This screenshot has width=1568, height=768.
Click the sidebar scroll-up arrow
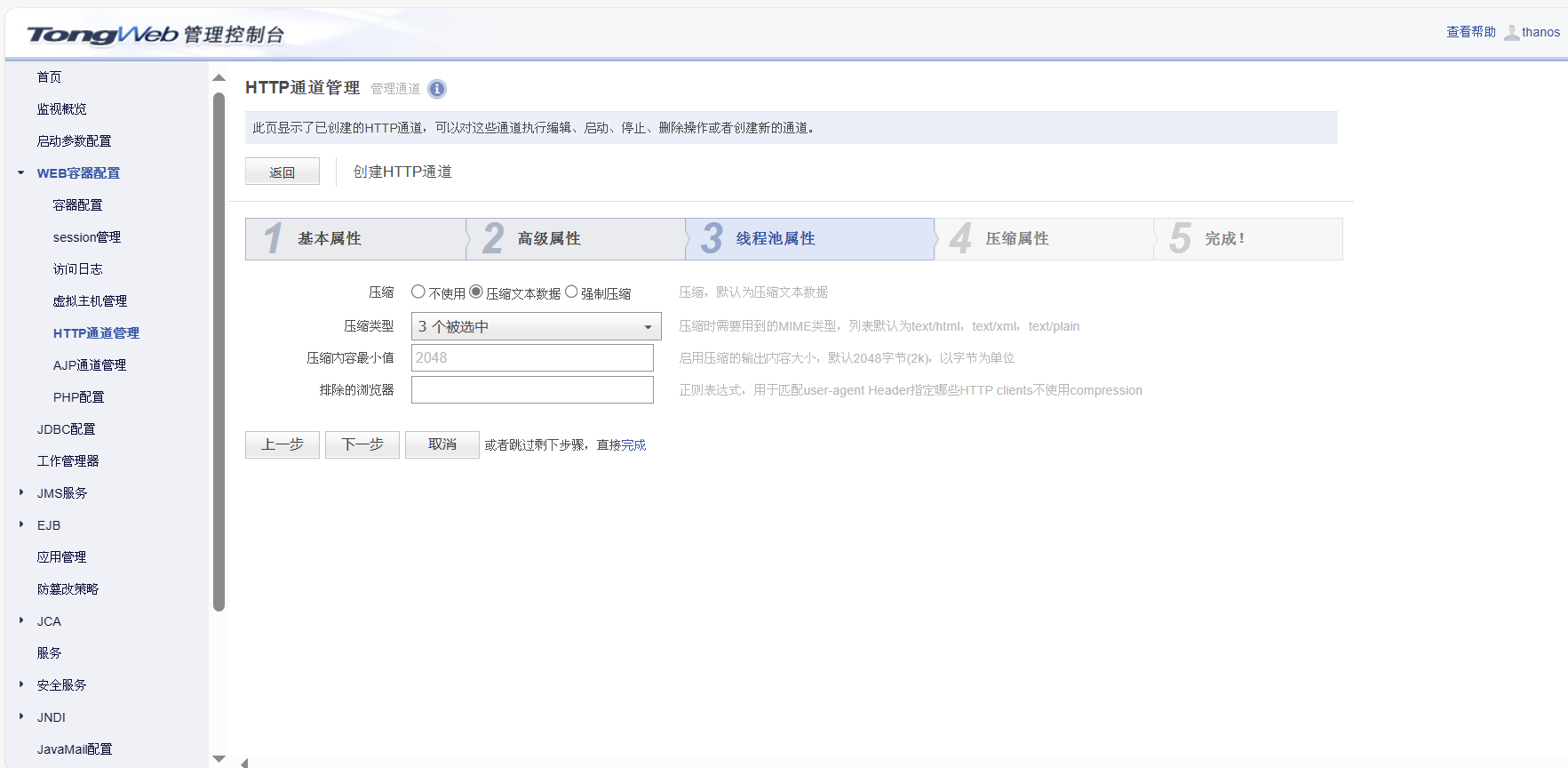(219, 78)
